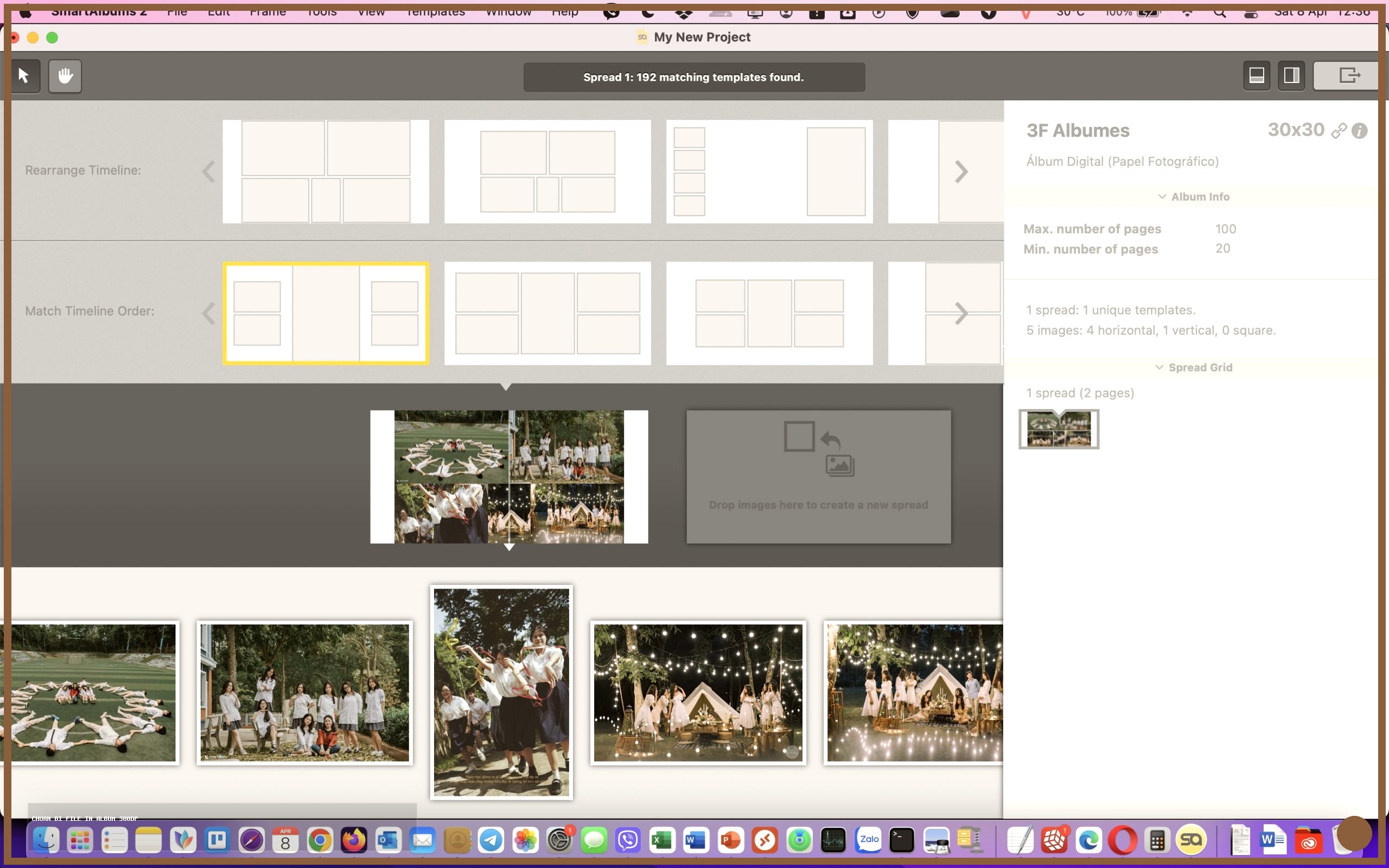Show previous Rearrange Timeline templates

point(208,170)
